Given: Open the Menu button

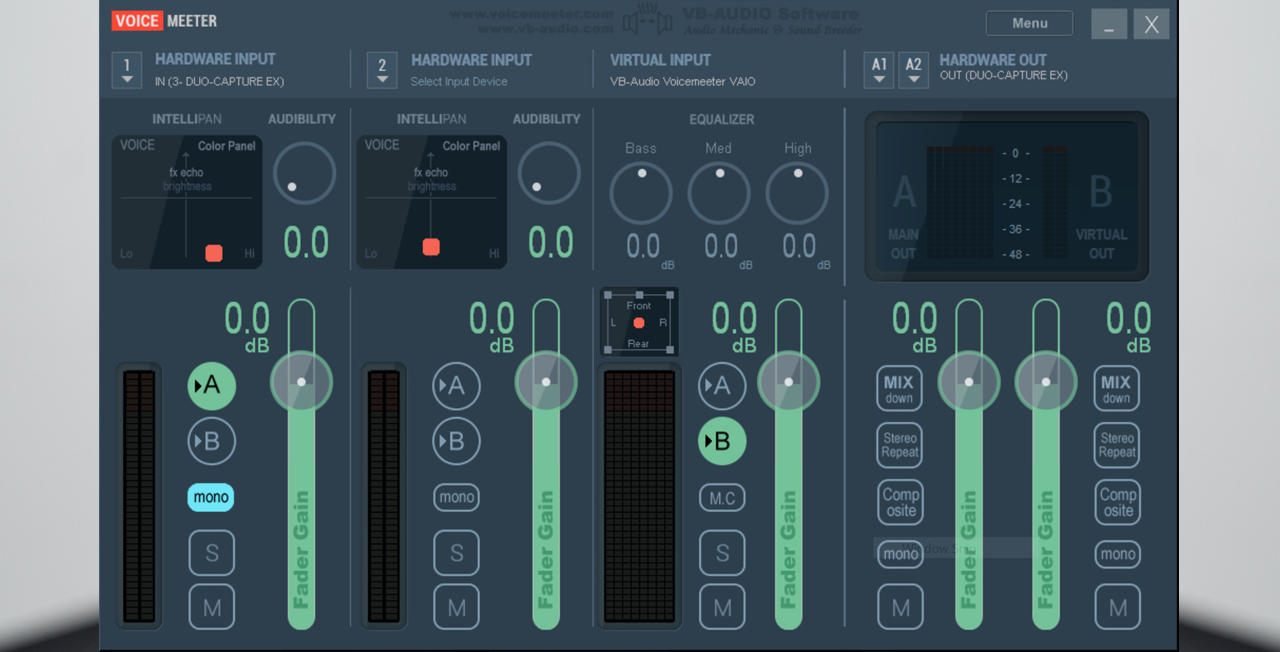Looking at the screenshot, I should (1029, 23).
